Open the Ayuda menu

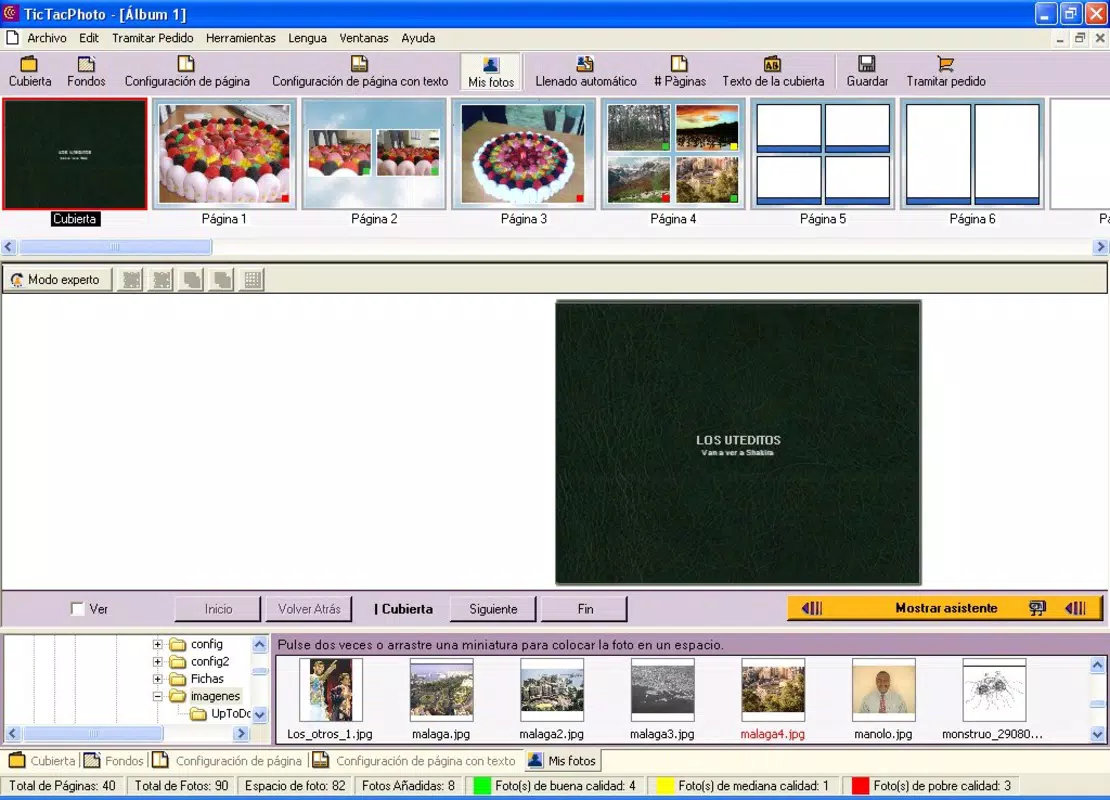pos(418,38)
